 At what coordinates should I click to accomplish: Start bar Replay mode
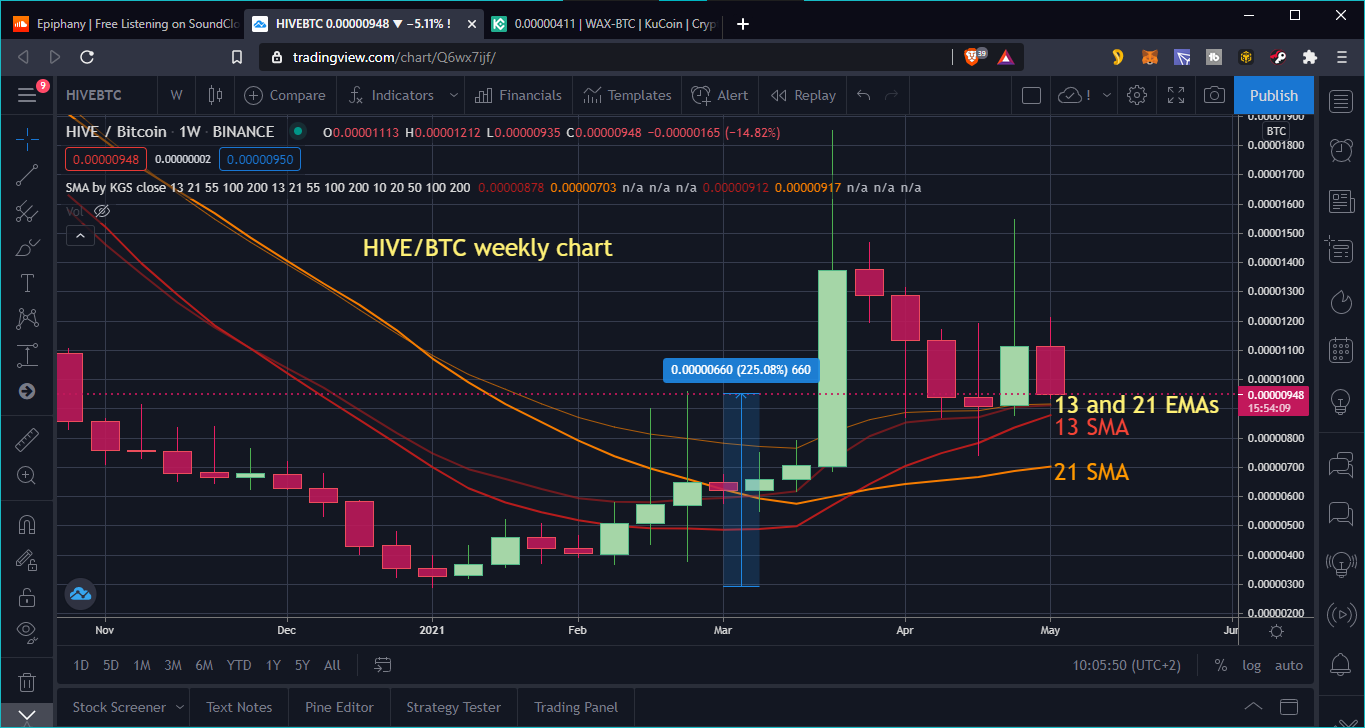(x=803, y=95)
